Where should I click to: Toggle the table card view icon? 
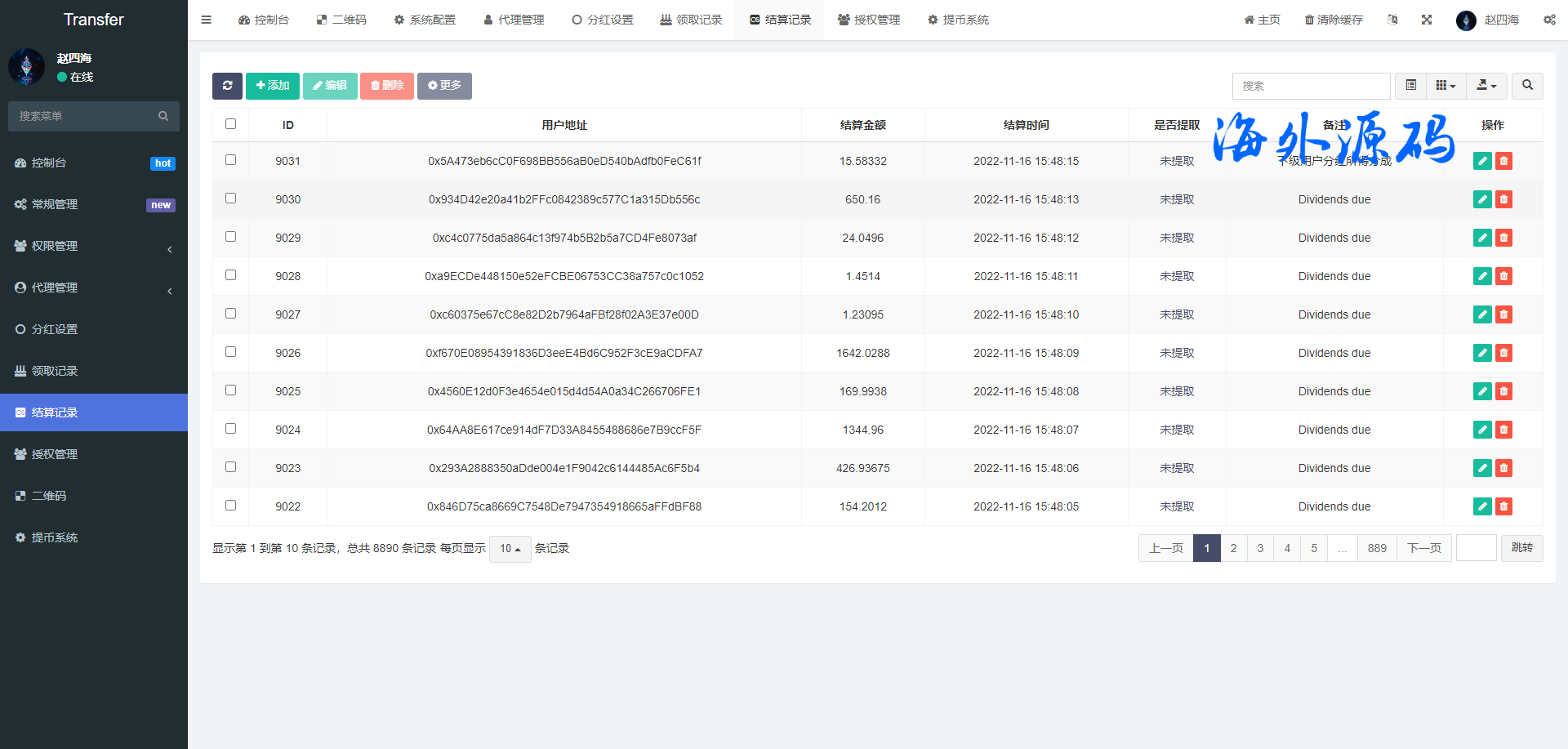coord(1410,86)
